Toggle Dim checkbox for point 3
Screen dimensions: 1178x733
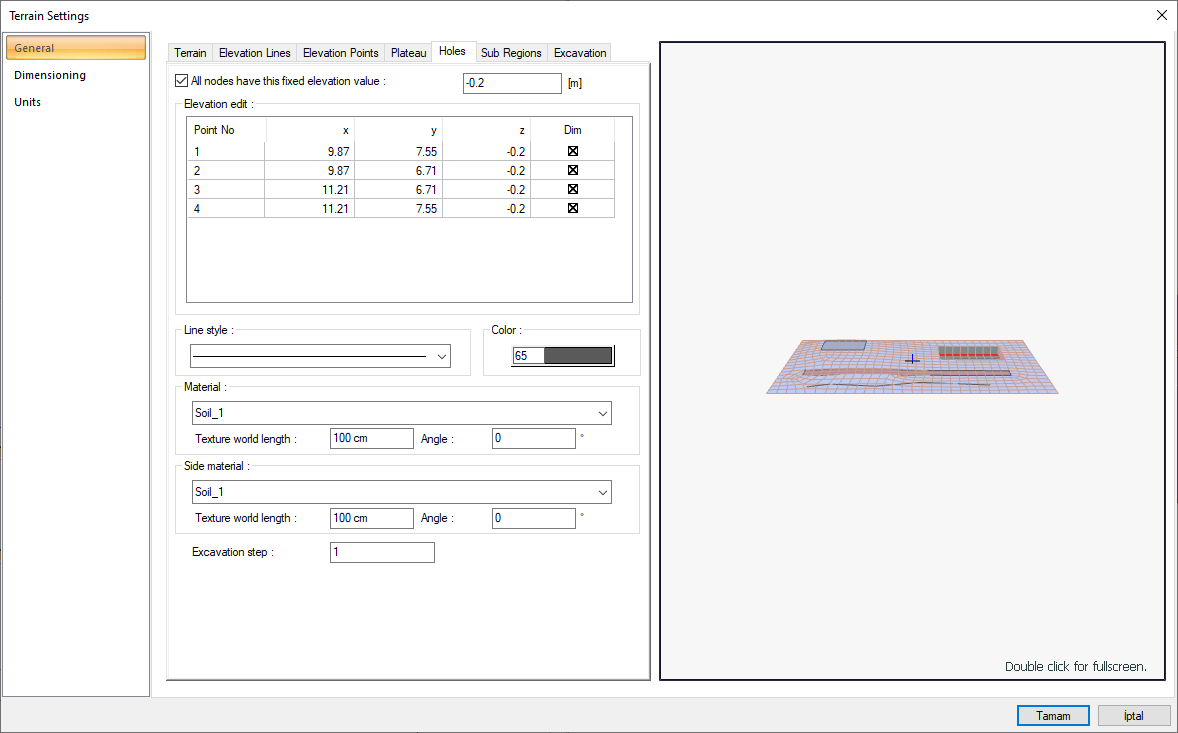(x=573, y=189)
